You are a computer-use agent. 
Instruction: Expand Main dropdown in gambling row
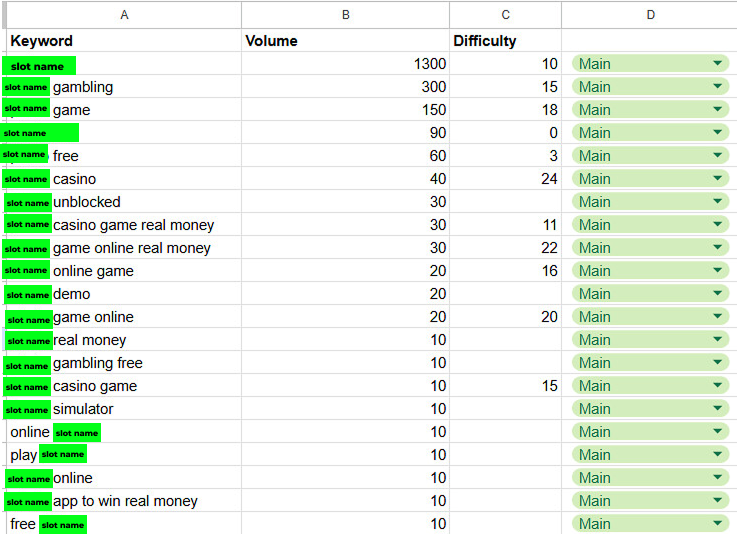point(650,86)
